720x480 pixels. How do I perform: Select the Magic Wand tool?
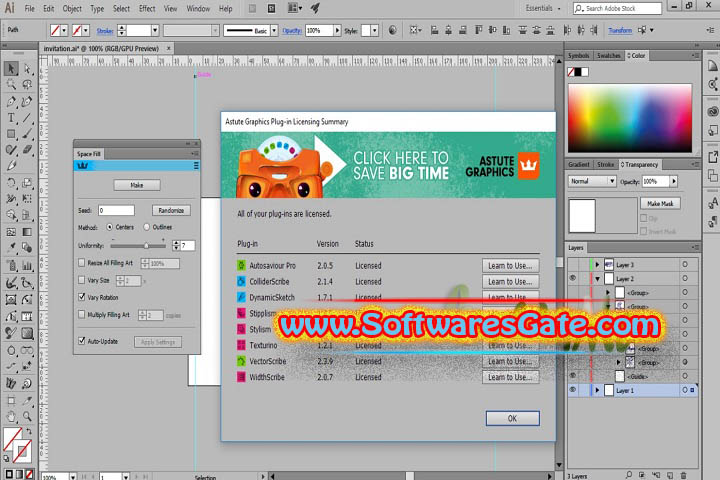(11, 85)
